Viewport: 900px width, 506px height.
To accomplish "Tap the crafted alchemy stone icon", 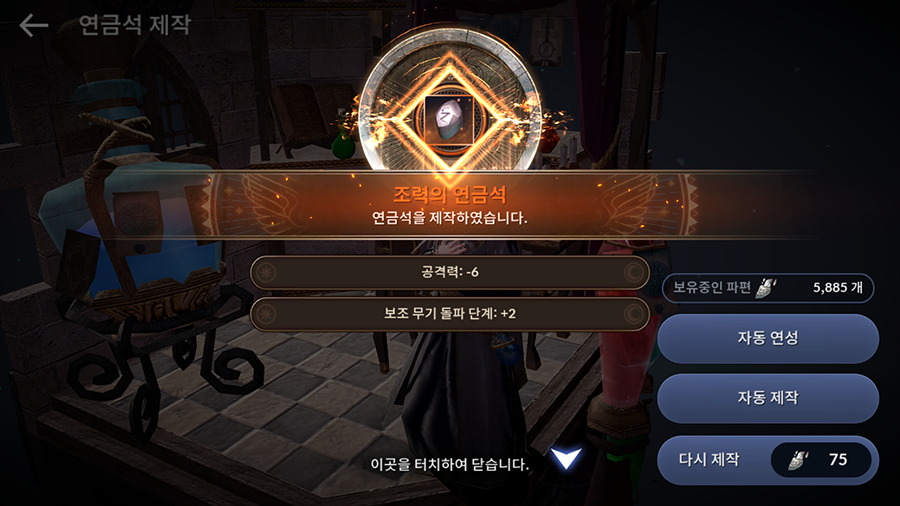I will (x=449, y=120).
